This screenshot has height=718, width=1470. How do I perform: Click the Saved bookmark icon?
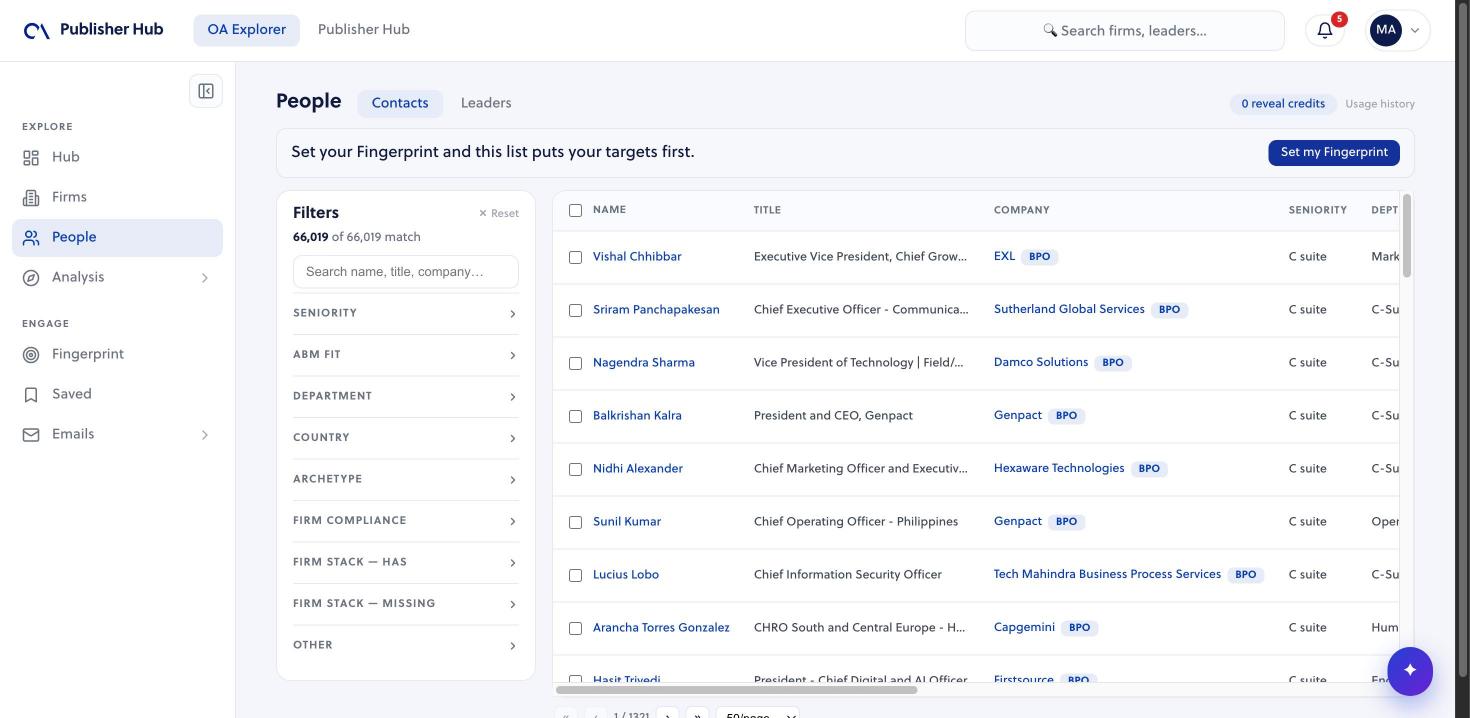[x=31, y=395]
